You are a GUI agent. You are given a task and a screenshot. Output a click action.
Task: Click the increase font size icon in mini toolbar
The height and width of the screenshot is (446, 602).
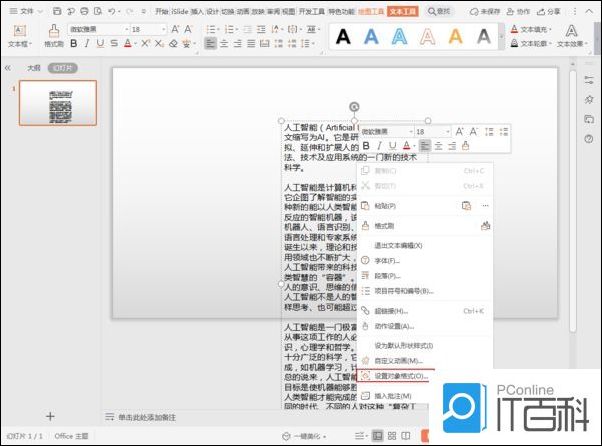460,131
